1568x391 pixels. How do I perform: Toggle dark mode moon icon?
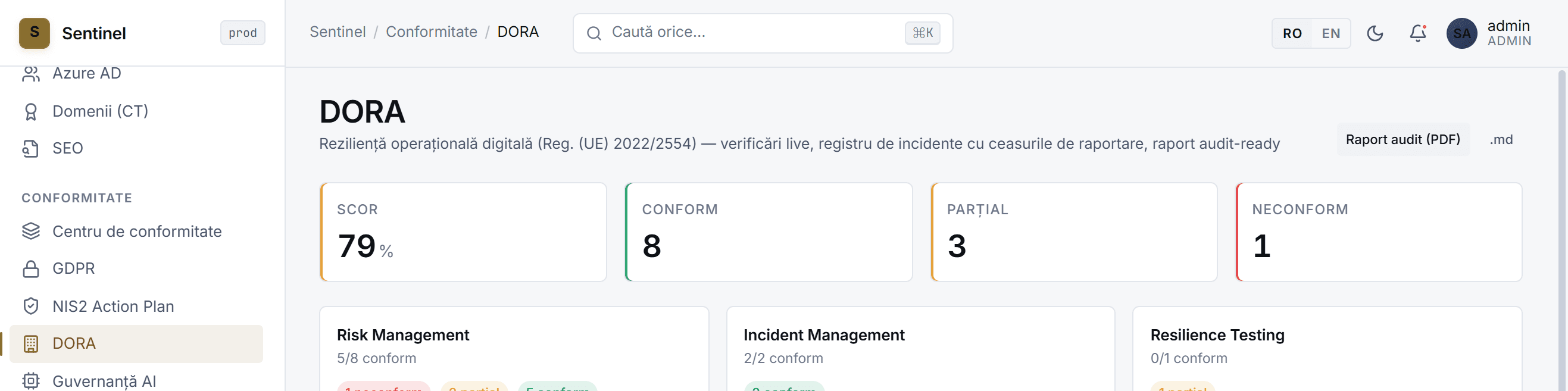pos(1375,33)
